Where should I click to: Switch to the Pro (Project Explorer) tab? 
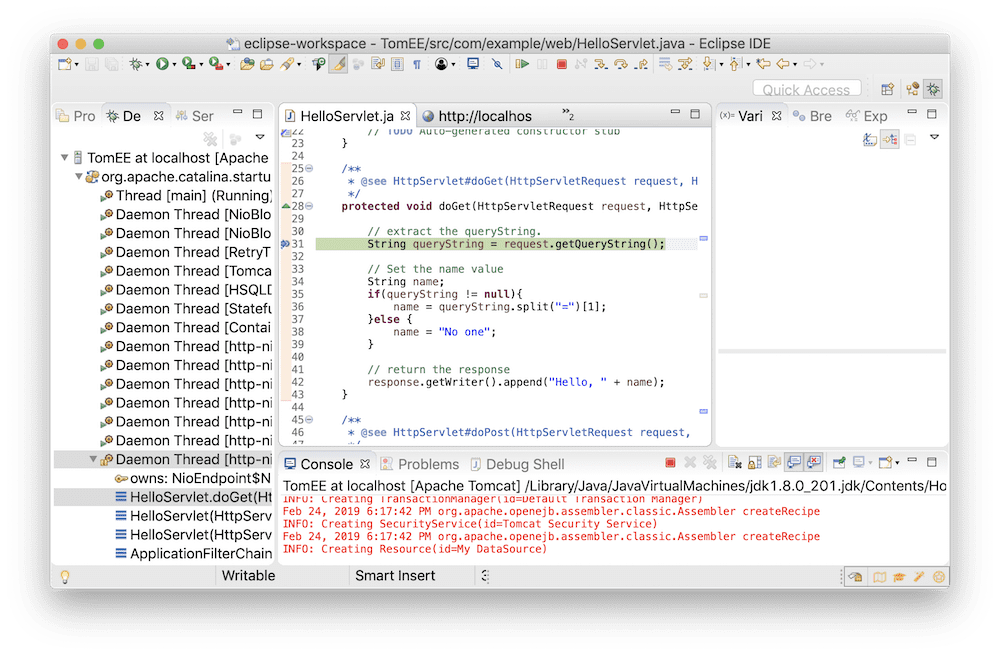pos(76,116)
